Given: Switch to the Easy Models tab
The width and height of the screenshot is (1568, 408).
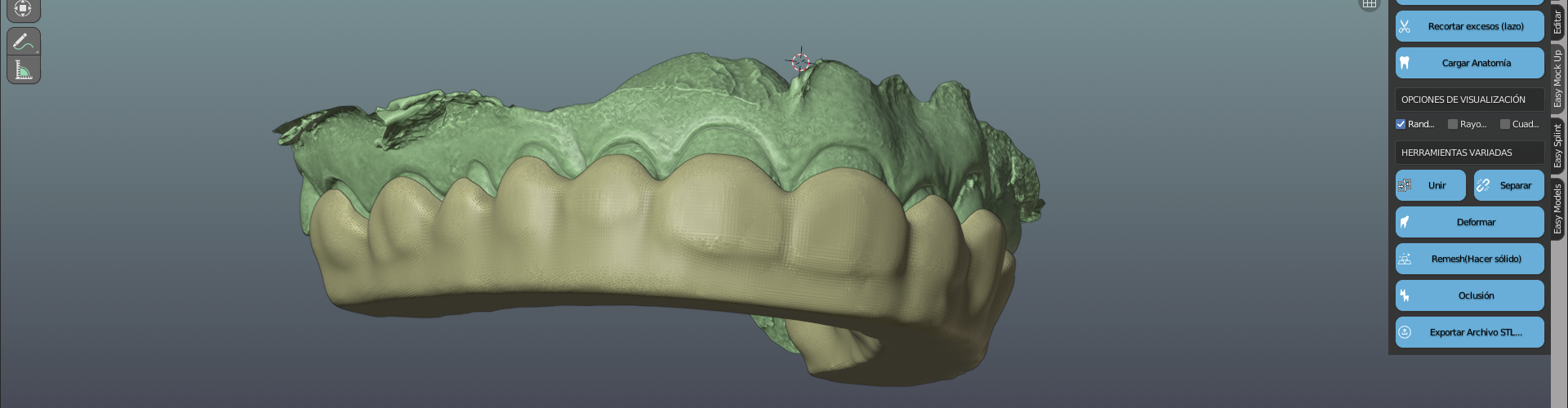Looking at the screenshot, I should 1557,209.
